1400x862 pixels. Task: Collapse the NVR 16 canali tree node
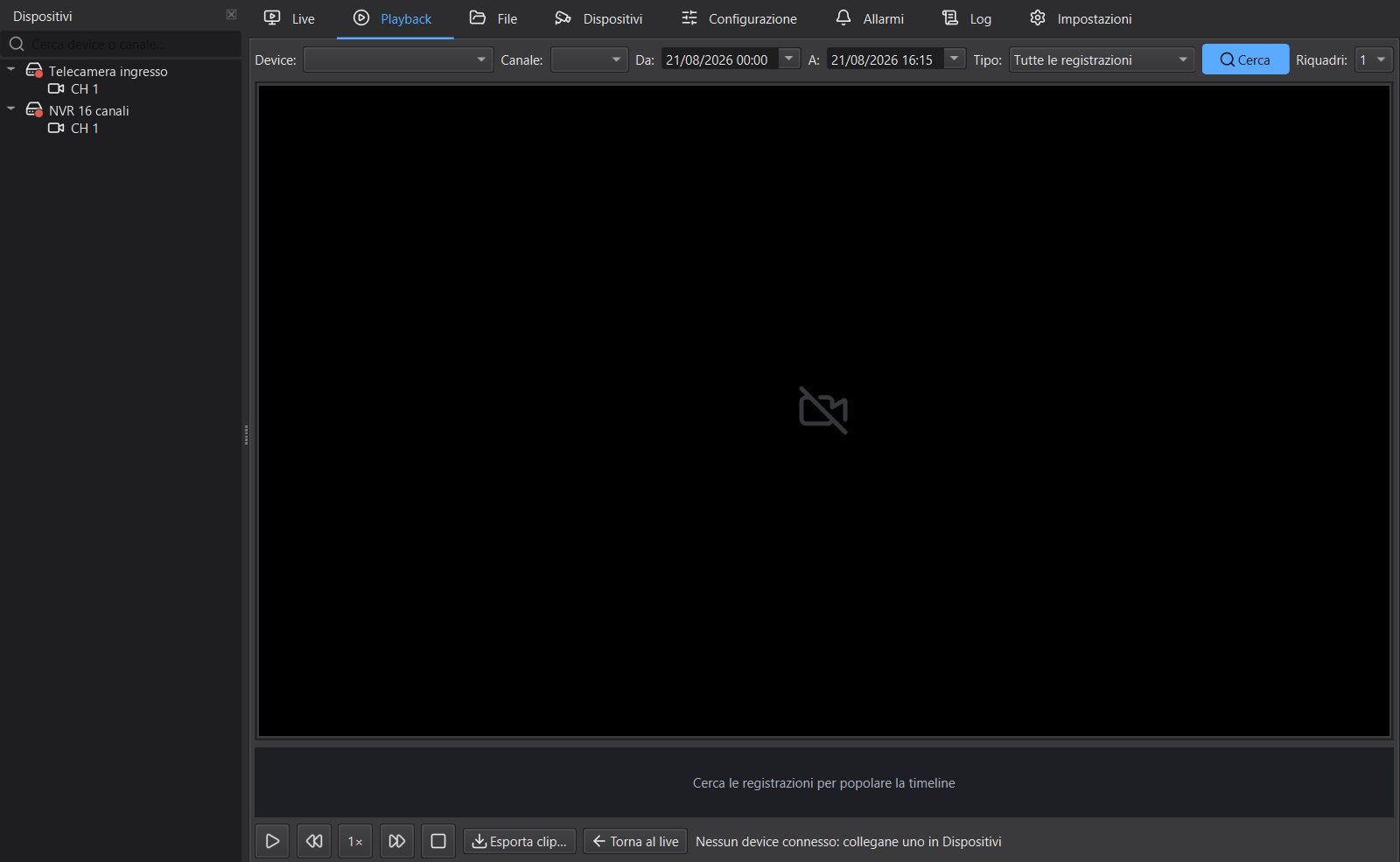pyautogui.click(x=11, y=109)
